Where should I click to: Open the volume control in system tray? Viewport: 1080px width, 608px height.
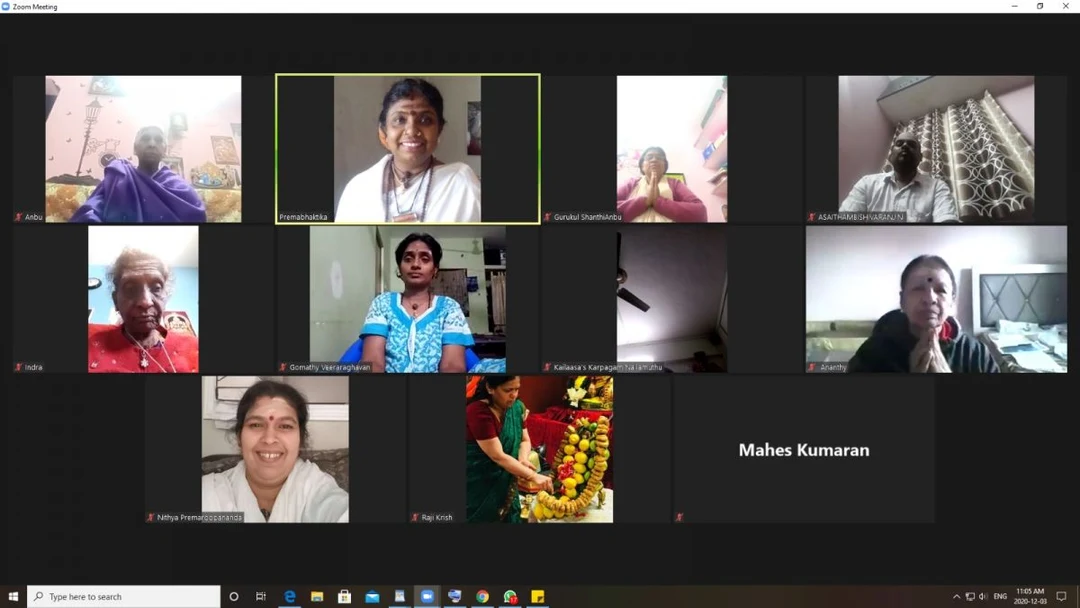coord(983,596)
